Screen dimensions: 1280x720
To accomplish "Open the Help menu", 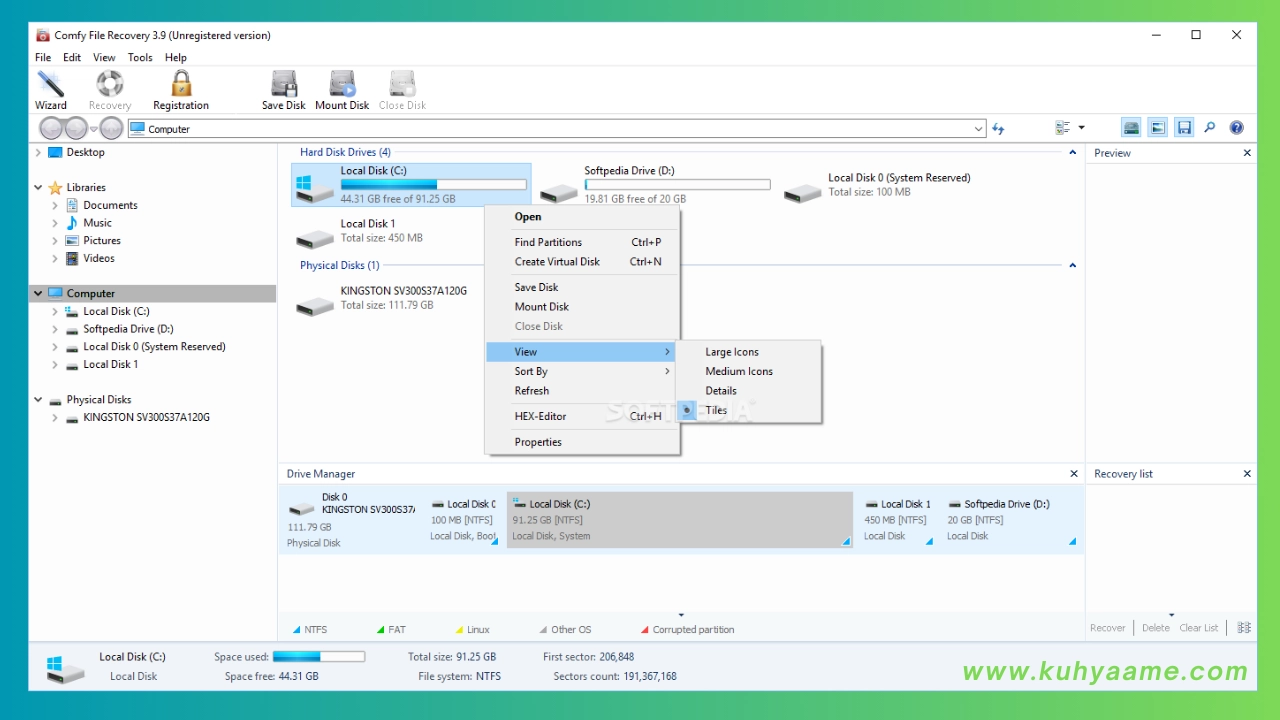I will [176, 58].
